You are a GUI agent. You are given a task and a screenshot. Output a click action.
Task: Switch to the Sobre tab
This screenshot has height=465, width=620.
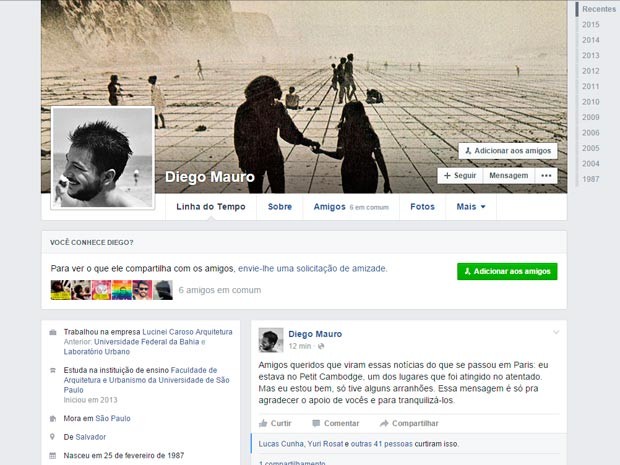coord(280,207)
